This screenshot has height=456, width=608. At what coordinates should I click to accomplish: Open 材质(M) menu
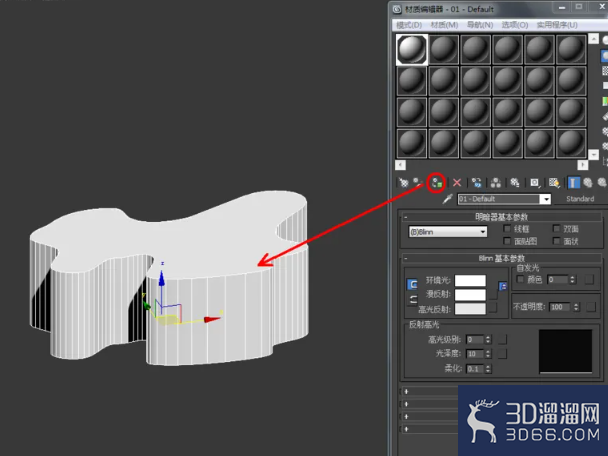point(444,25)
